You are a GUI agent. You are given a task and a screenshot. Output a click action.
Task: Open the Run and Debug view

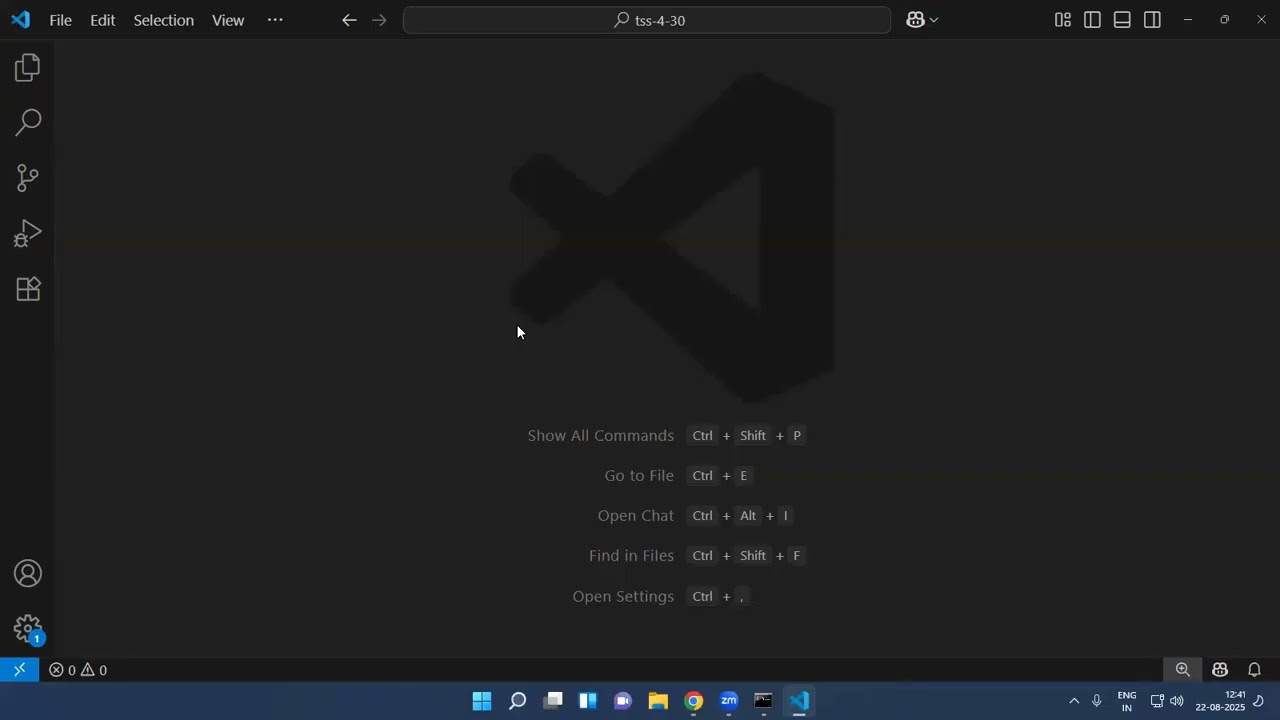(28, 234)
